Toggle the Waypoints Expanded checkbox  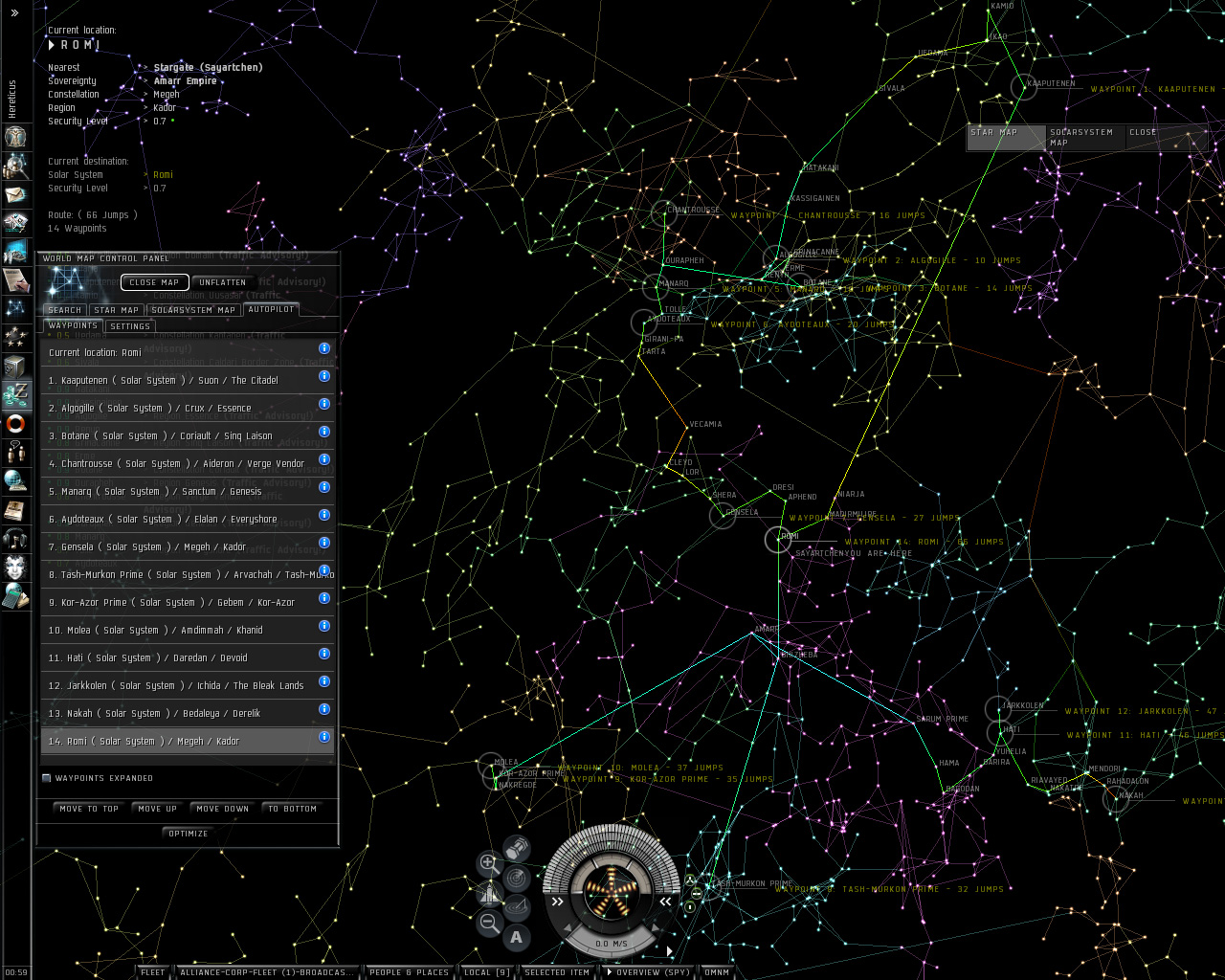point(46,778)
